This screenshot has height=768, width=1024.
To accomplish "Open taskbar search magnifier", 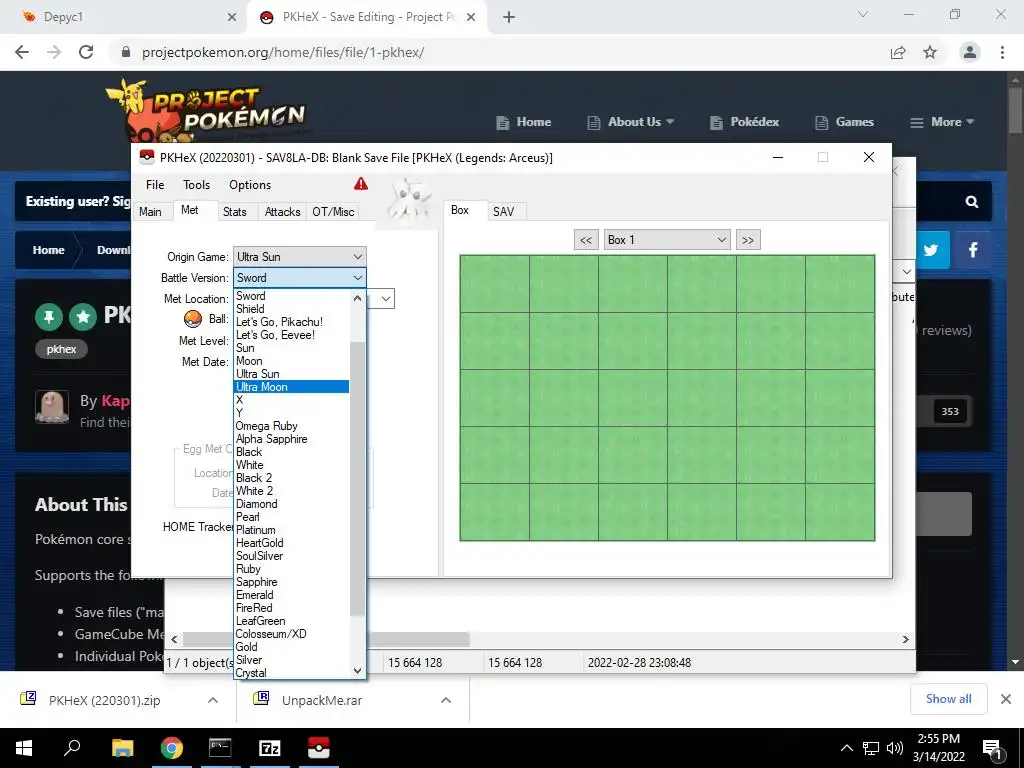I will (x=72, y=748).
